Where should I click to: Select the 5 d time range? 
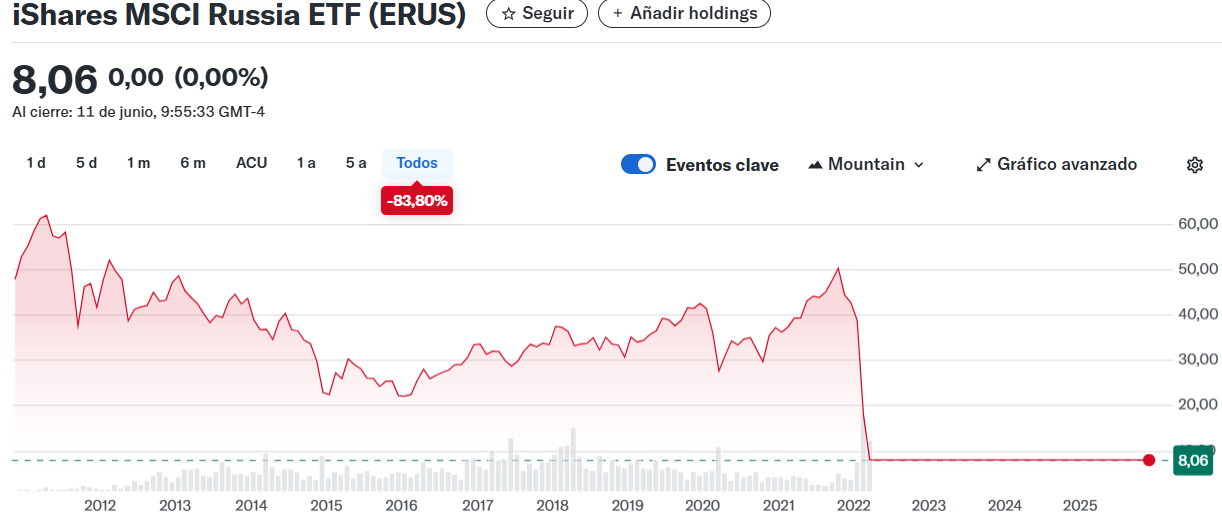pyautogui.click(x=86, y=163)
